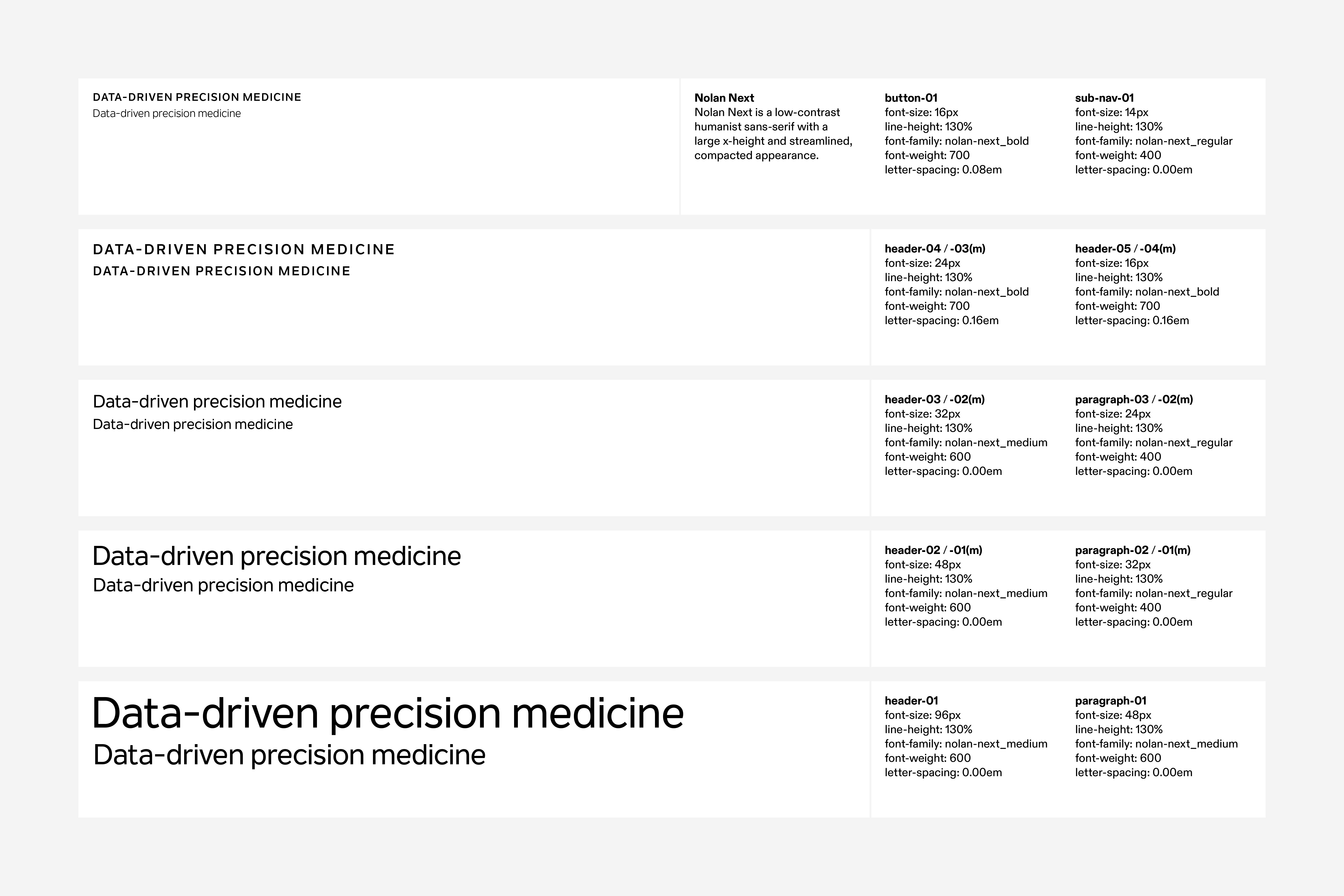Select the "paragraph-03 / -02(m)" style label
This screenshot has width=1344, height=896.
[x=1134, y=399]
